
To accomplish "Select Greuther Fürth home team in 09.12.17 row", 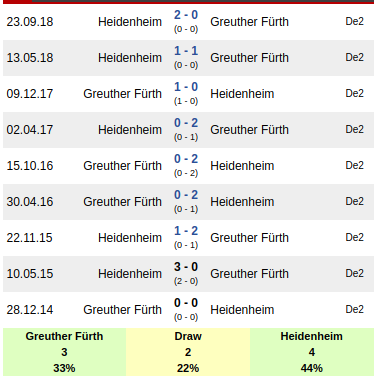I will (122, 94).
